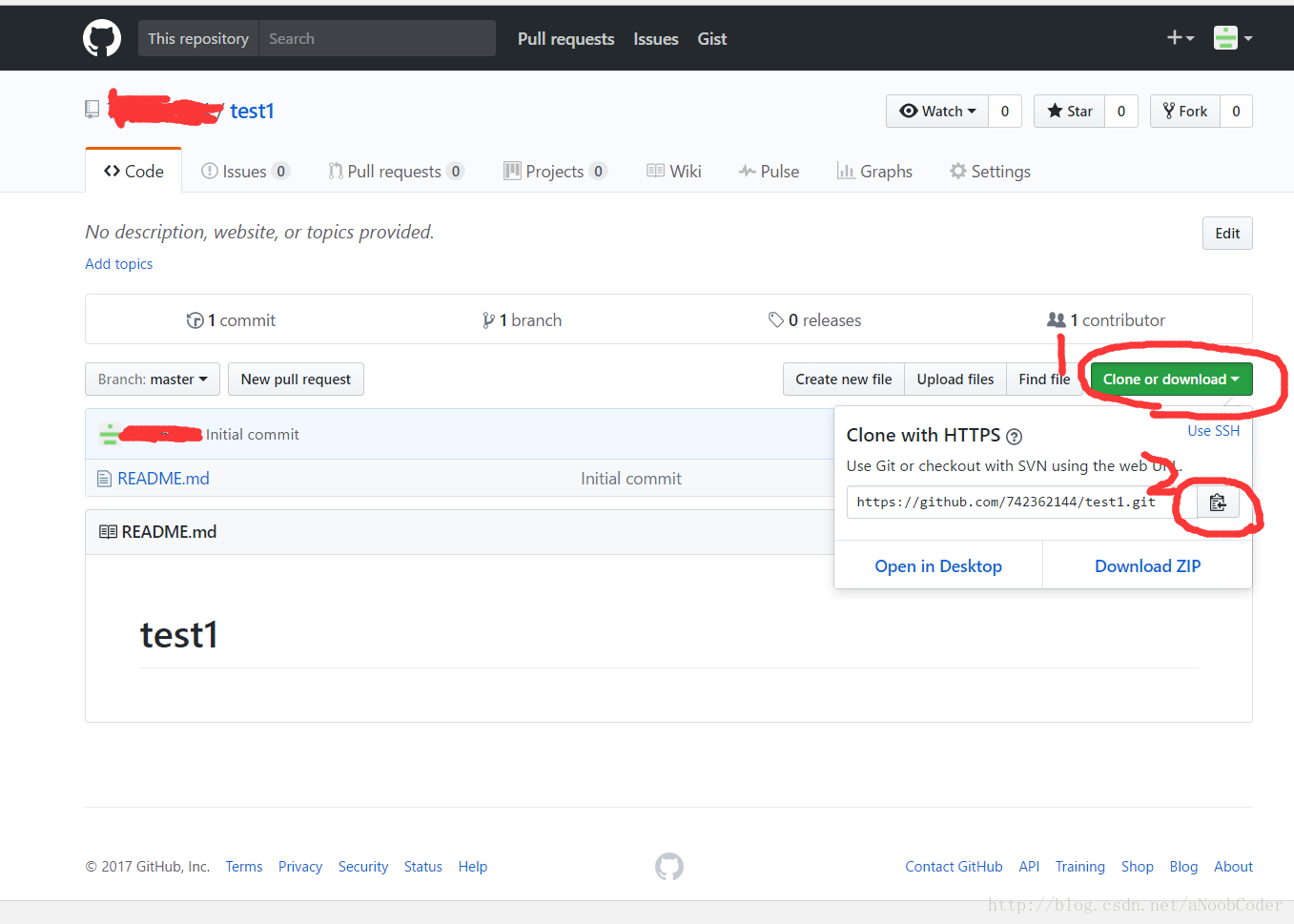Click Create new file button
This screenshot has height=924, width=1294.
coord(844,379)
